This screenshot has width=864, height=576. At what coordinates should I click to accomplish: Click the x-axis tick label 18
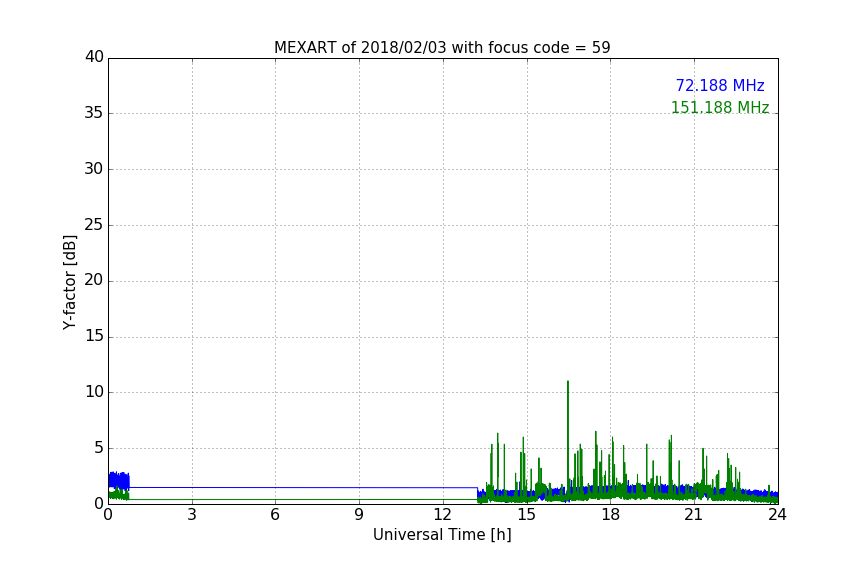pyautogui.click(x=611, y=515)
